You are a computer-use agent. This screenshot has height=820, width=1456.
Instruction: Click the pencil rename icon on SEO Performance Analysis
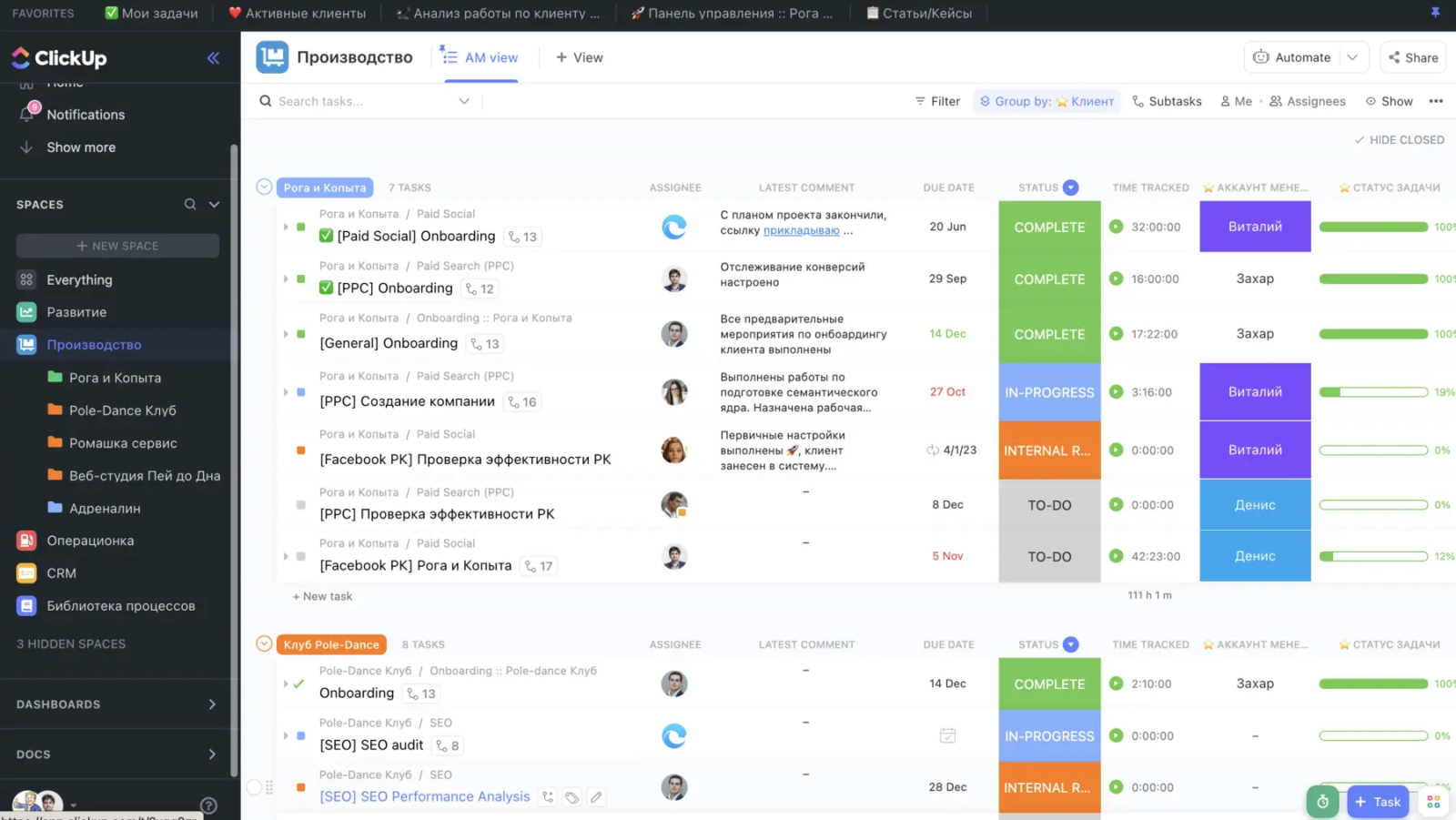point(596,797)
